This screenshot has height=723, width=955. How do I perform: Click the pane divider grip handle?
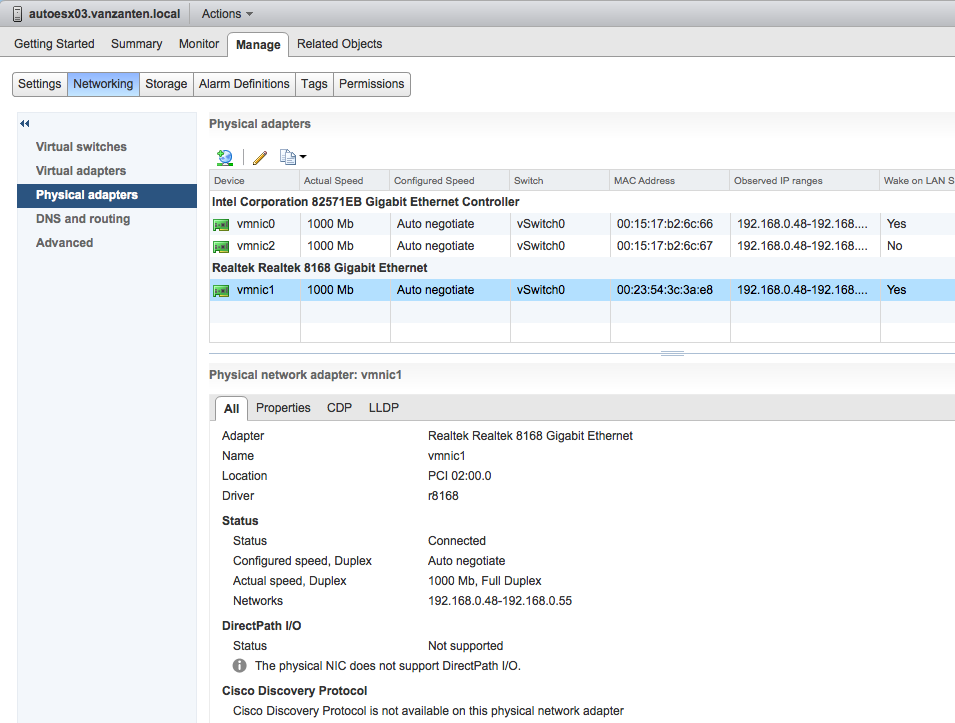tap(672, 353)
